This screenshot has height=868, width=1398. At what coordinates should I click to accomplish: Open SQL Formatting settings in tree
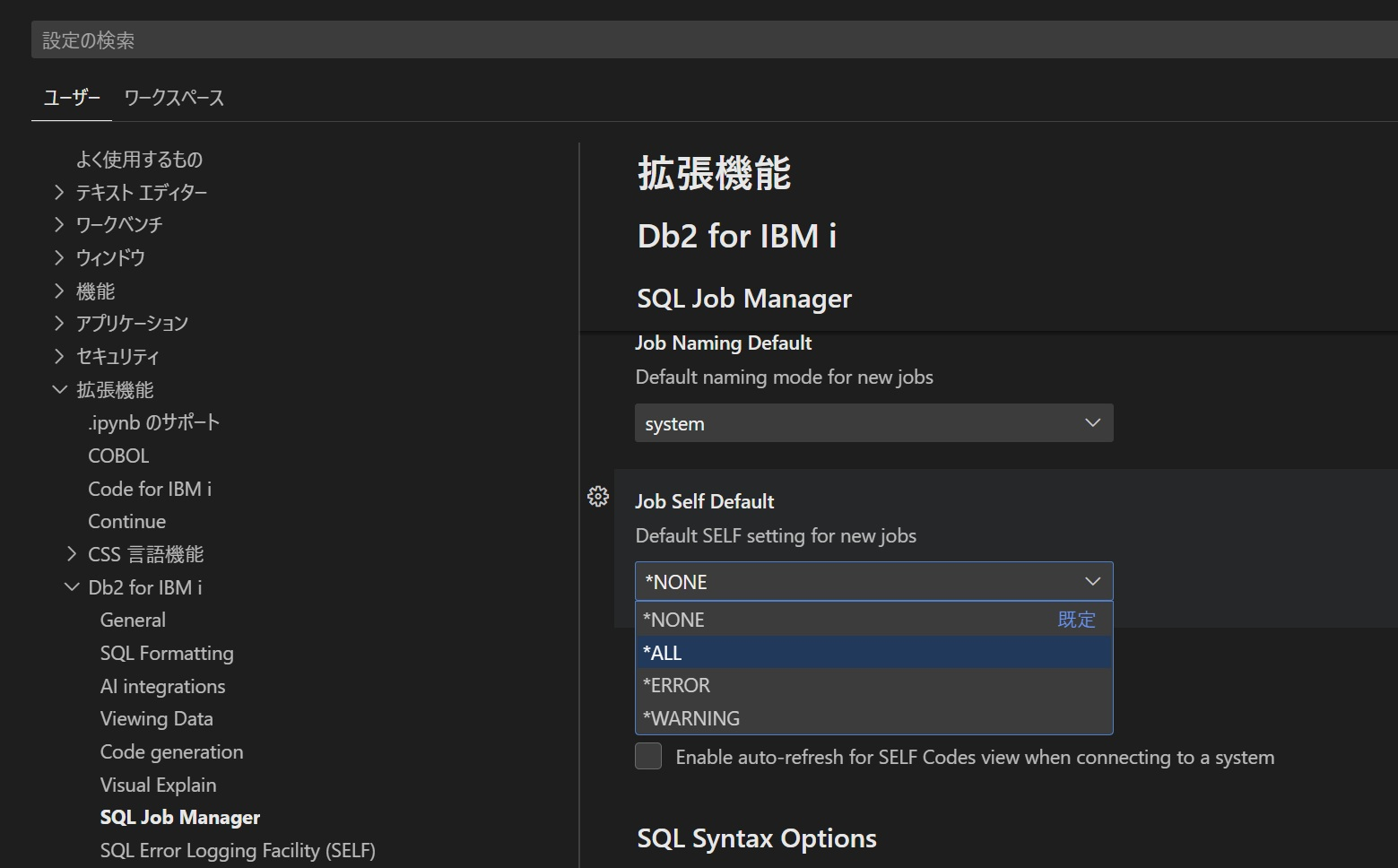(x=167, y=653)
